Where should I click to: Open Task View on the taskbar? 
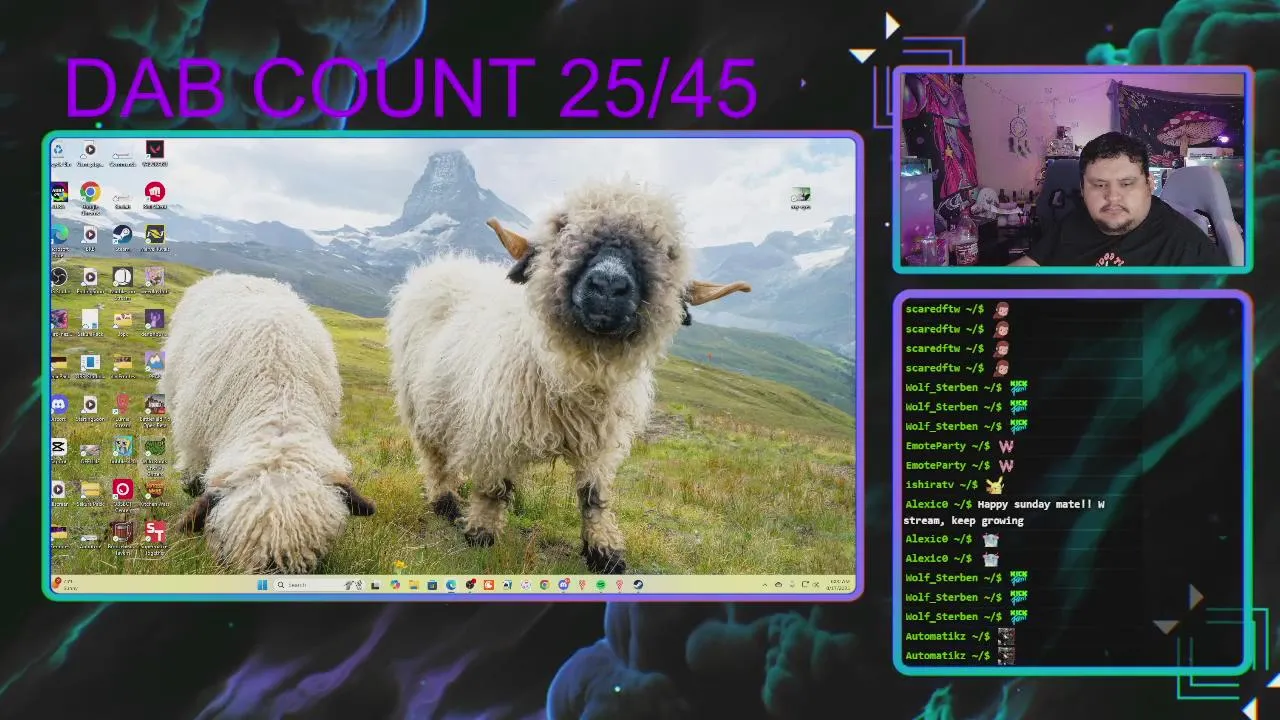375,585
